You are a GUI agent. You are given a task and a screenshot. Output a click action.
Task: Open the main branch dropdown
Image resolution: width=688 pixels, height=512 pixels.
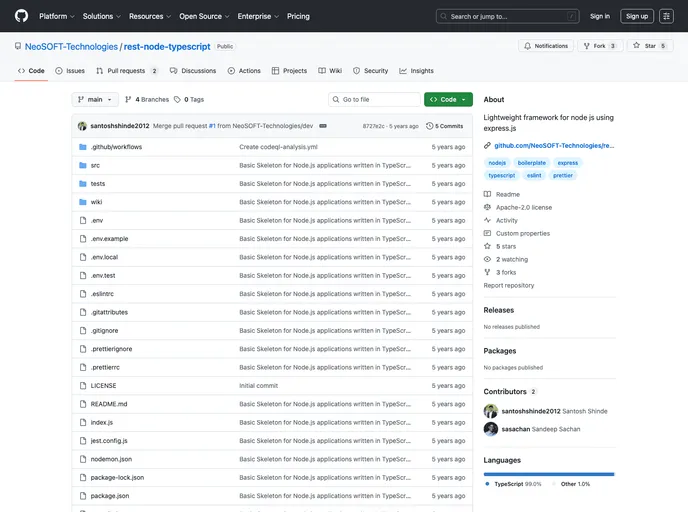pyautogui.click(x=95, y=100)
